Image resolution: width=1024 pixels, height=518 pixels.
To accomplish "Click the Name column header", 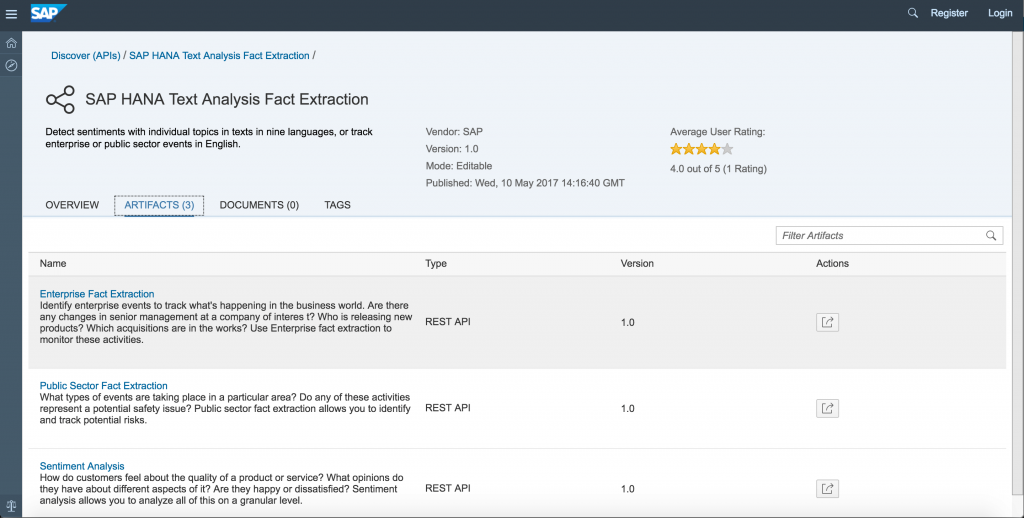I will 53,263.
